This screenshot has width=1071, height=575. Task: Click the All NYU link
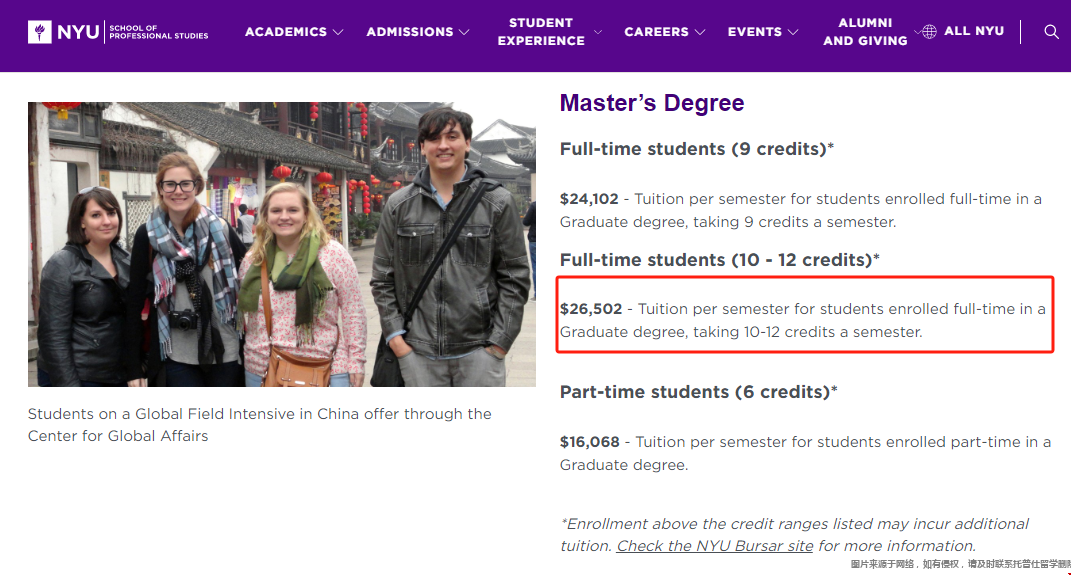point(973,31)
